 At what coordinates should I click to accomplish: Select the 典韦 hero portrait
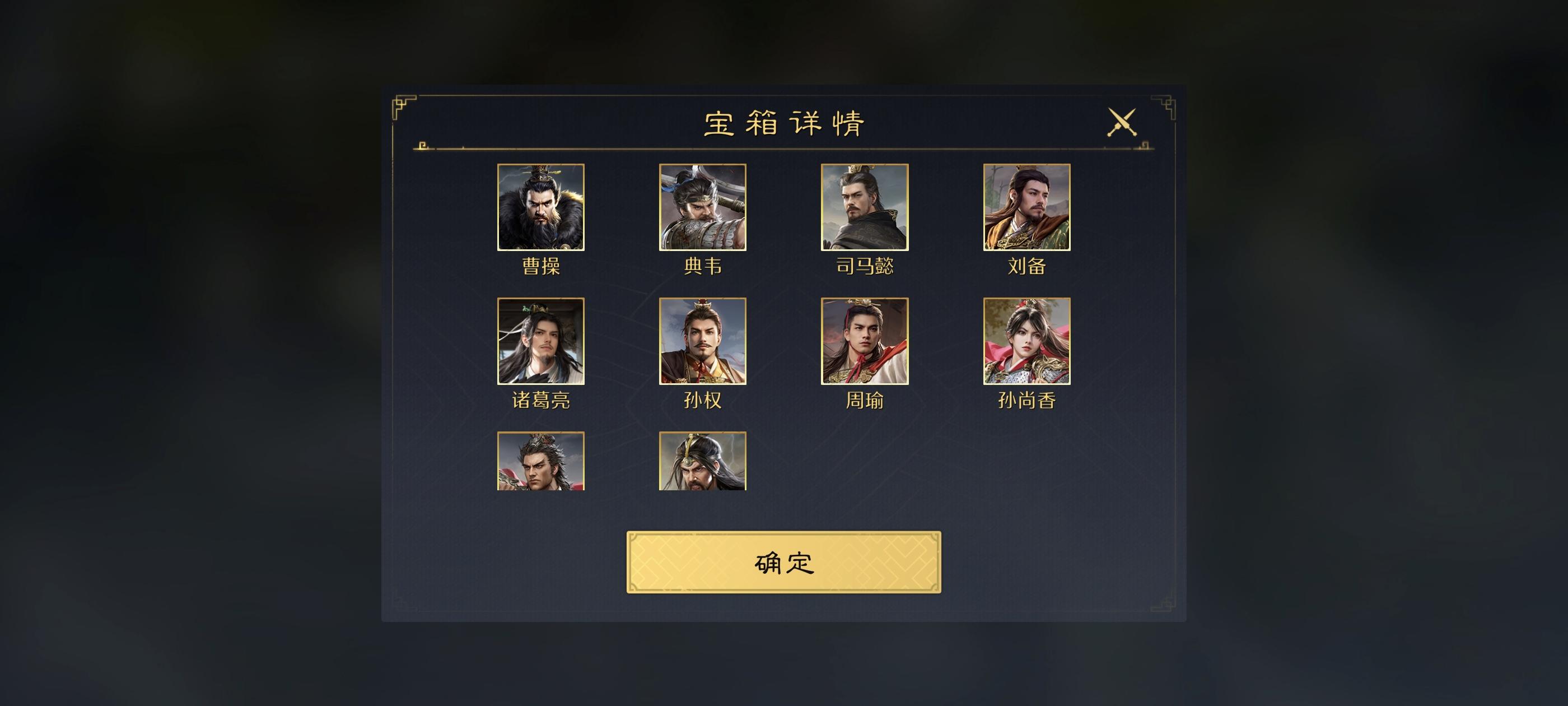[702, 207]
